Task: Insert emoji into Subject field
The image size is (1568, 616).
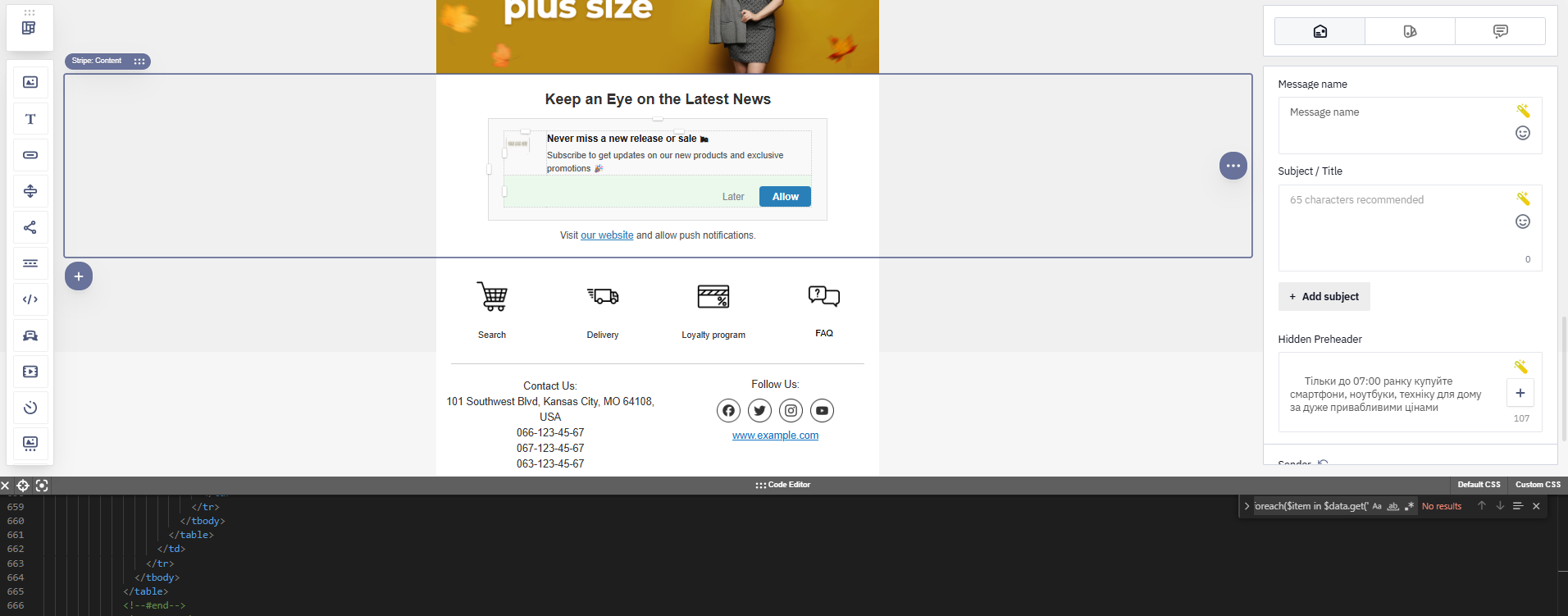Action: [1523, 221]
